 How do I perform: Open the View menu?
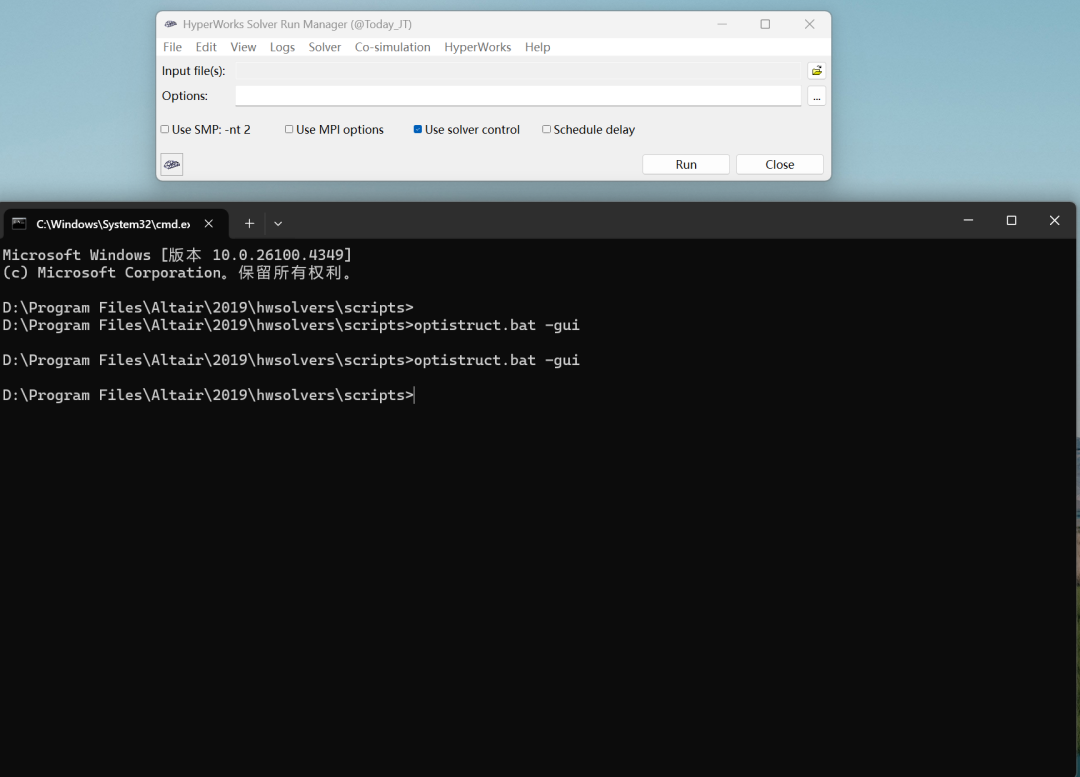click(243, 47)
